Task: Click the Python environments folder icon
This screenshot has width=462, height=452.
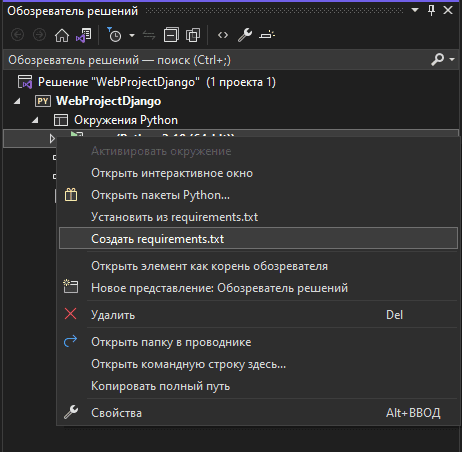Action: pos(61,120)
